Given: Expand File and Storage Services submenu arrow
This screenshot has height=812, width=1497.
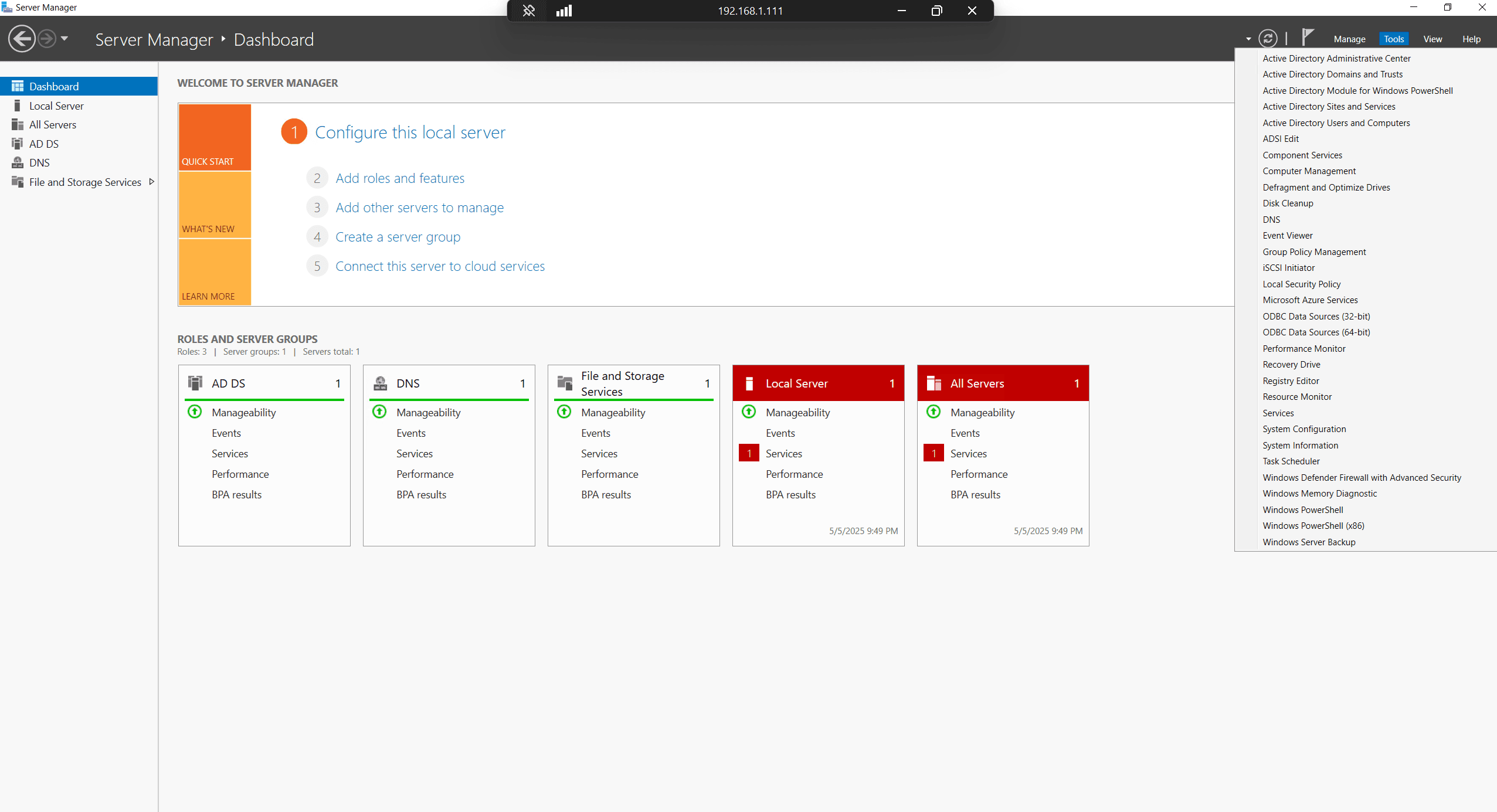Looking at the screenshot, I should (152, 182).
